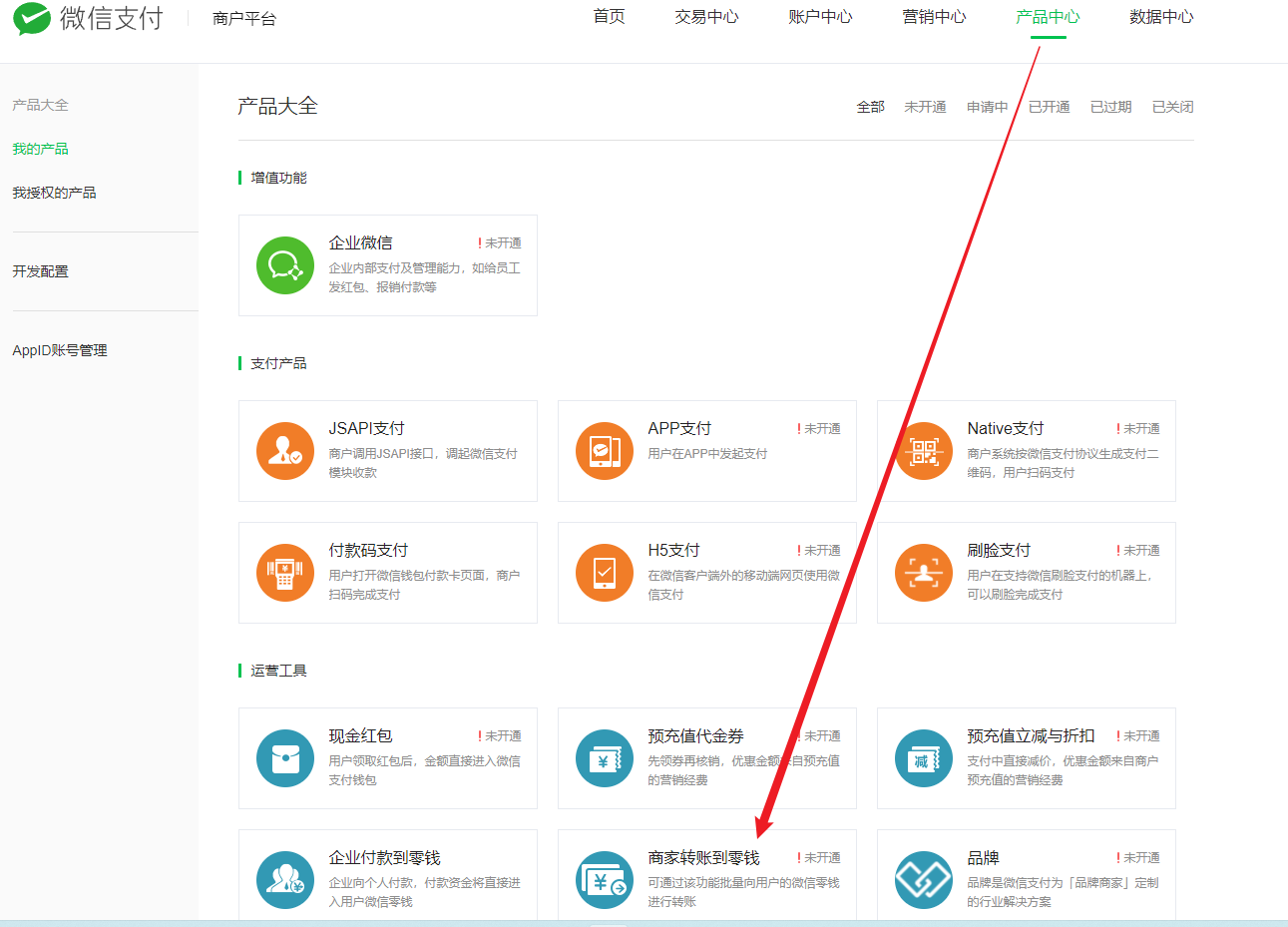Screen dimensions: 1288x927
Task: Click the 微信支付 logo
Action: coord(87,17)
